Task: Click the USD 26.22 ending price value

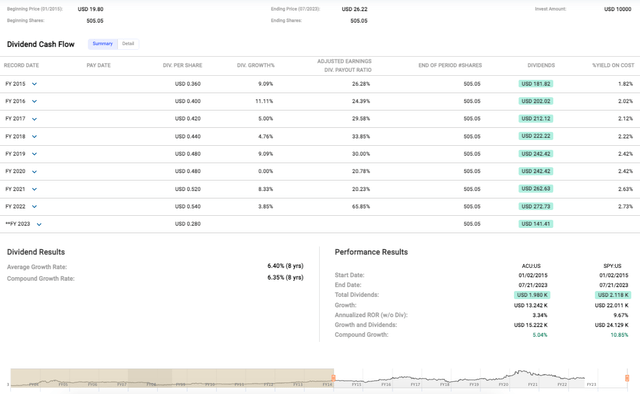Action: click(x=354, y=9)
